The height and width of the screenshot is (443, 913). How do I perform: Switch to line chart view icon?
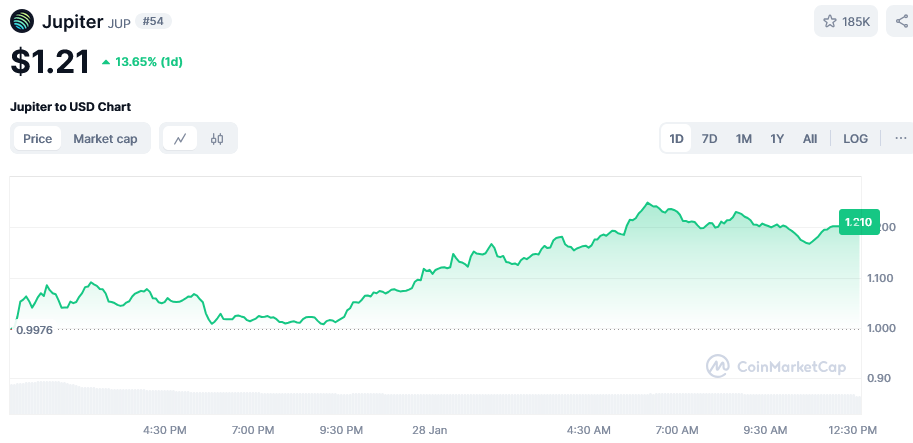tap(180, 139)
